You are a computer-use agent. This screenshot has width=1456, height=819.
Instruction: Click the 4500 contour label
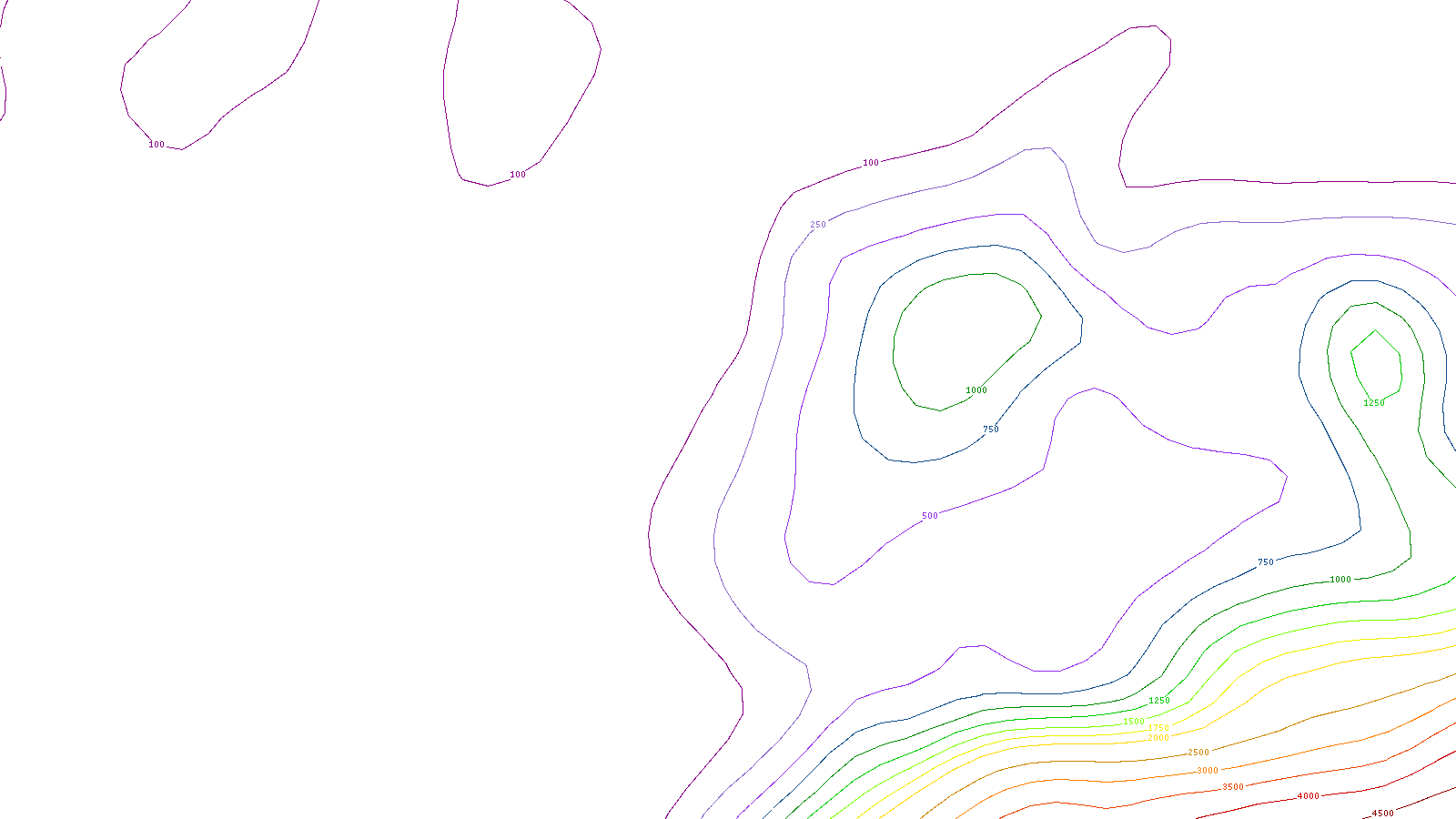1382,814
